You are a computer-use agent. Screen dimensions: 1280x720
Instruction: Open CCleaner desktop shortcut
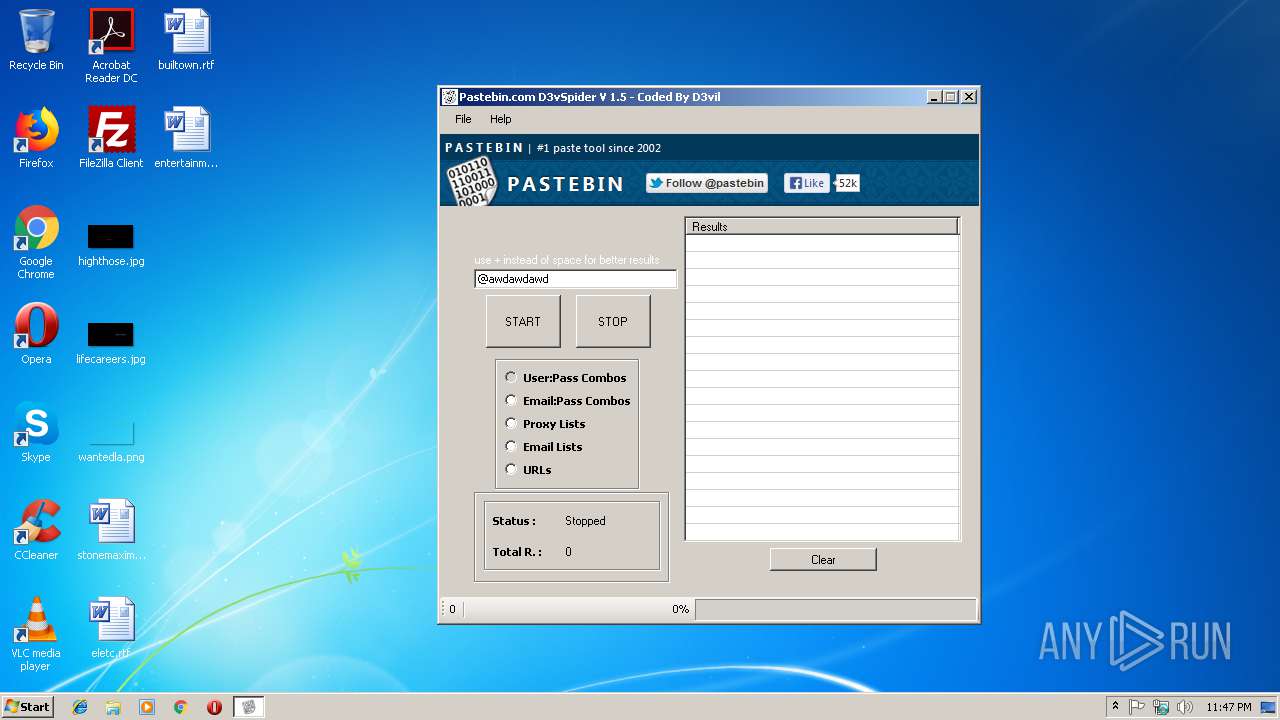pos(36,530)
